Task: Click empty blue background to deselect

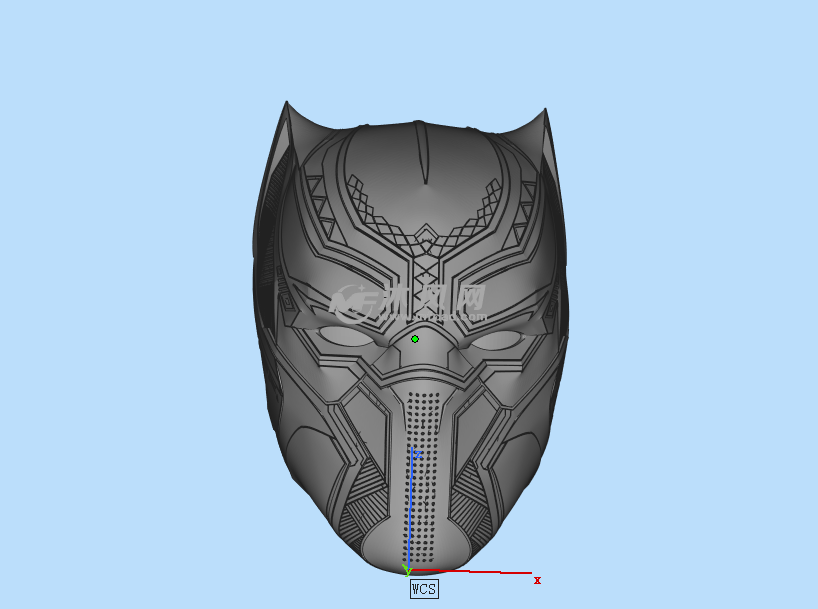Action: tap(120, 300)
